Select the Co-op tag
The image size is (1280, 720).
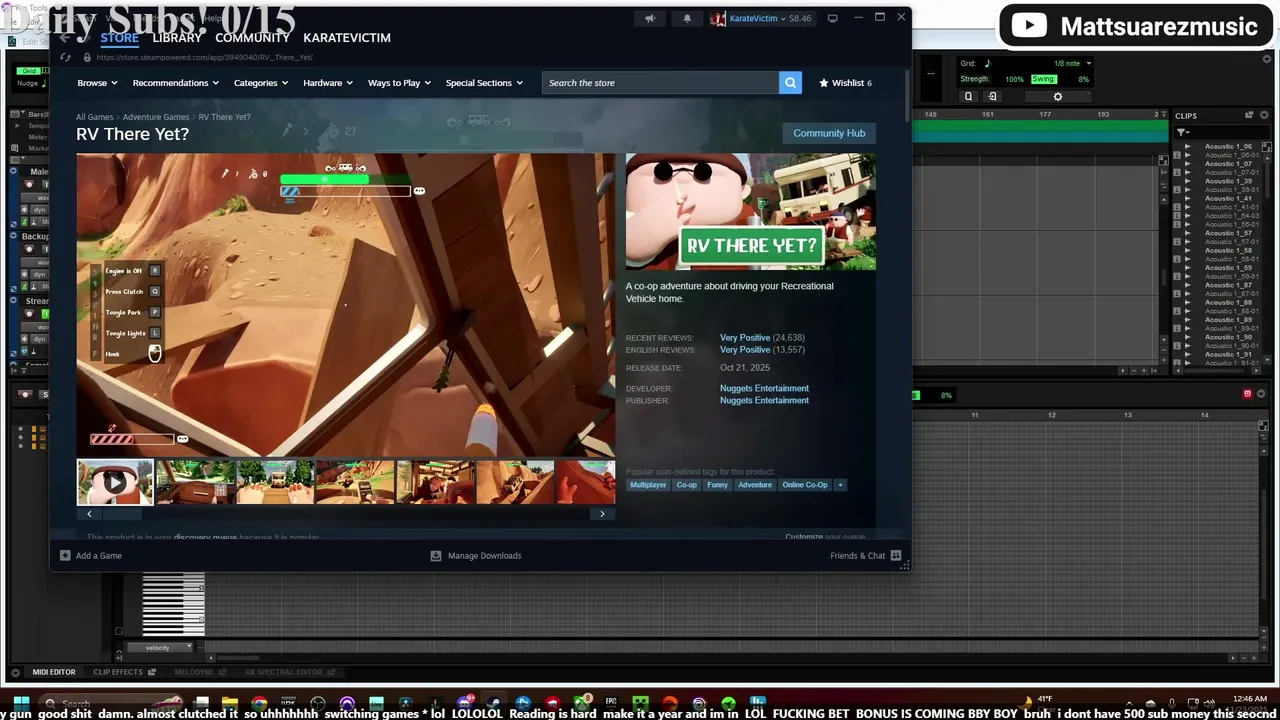pyautogui.click(x=686, y=485)
